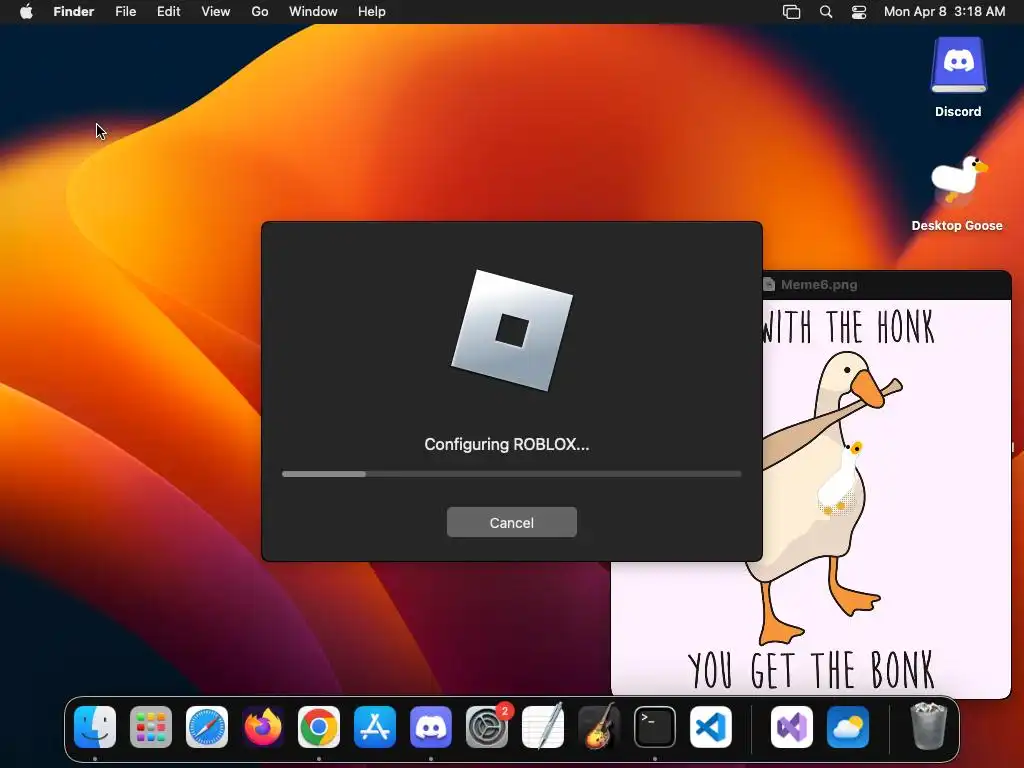
Task: Select the Desktop Goose icon on desktop
Action: click(x=957, y=193)
